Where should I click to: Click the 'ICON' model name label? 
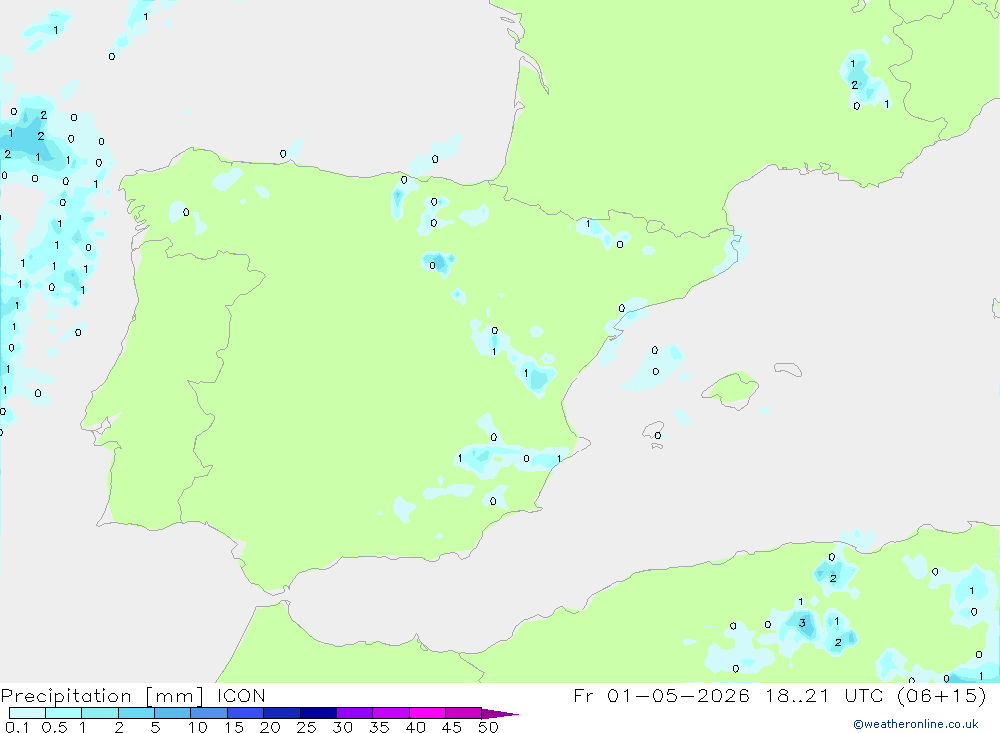click(241, 695)
